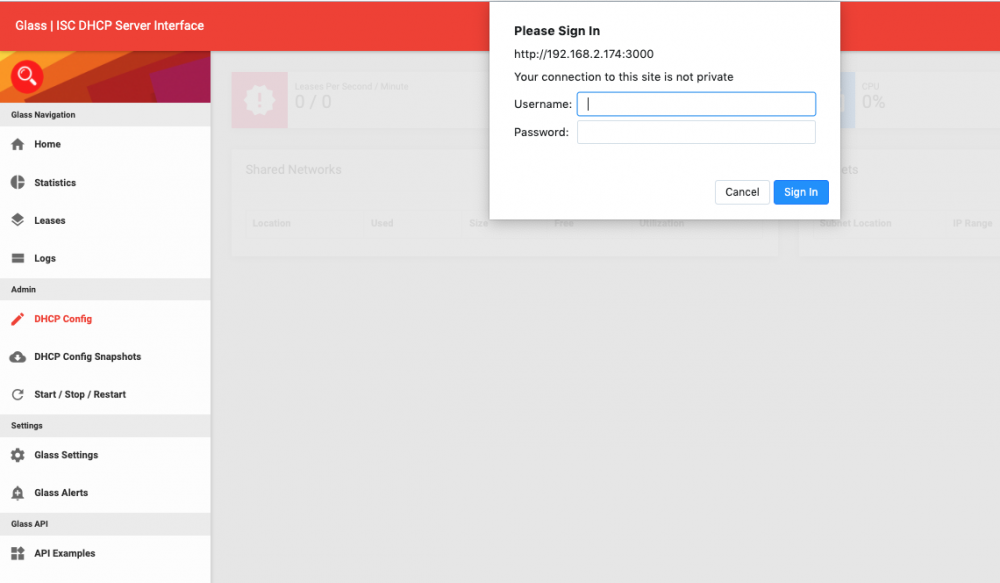Click the Sign In button
Image resolution: width=1000 pixels, height=583 pixels.
[801, 192]
